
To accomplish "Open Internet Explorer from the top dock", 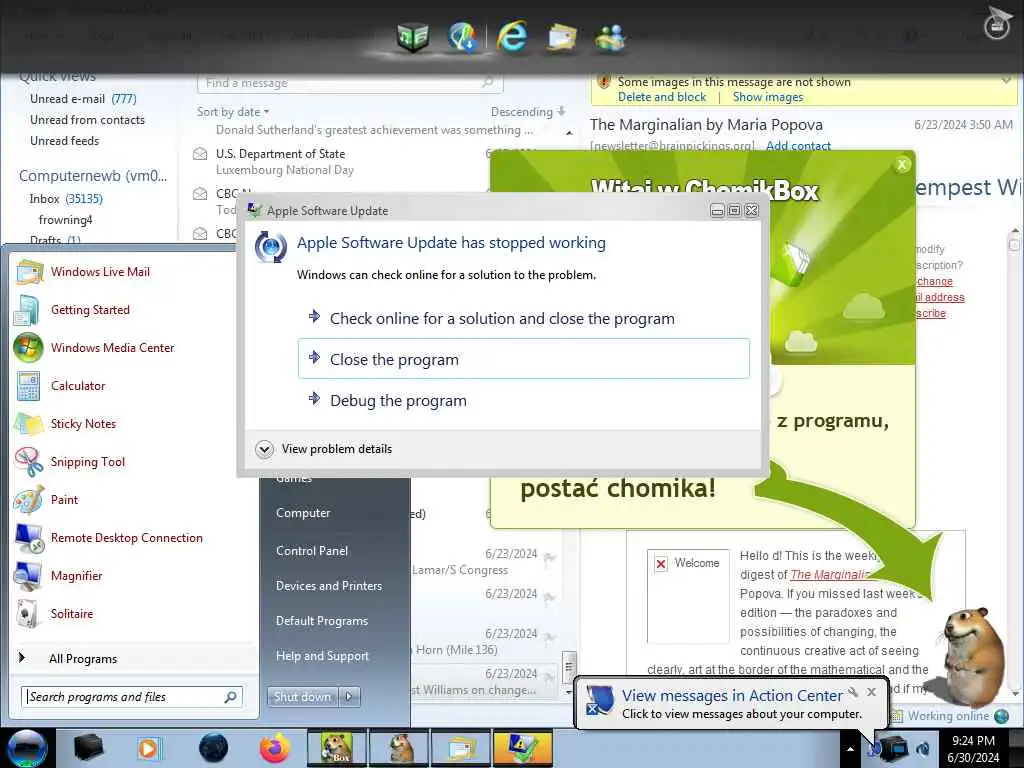I will (x=512, y=35).
